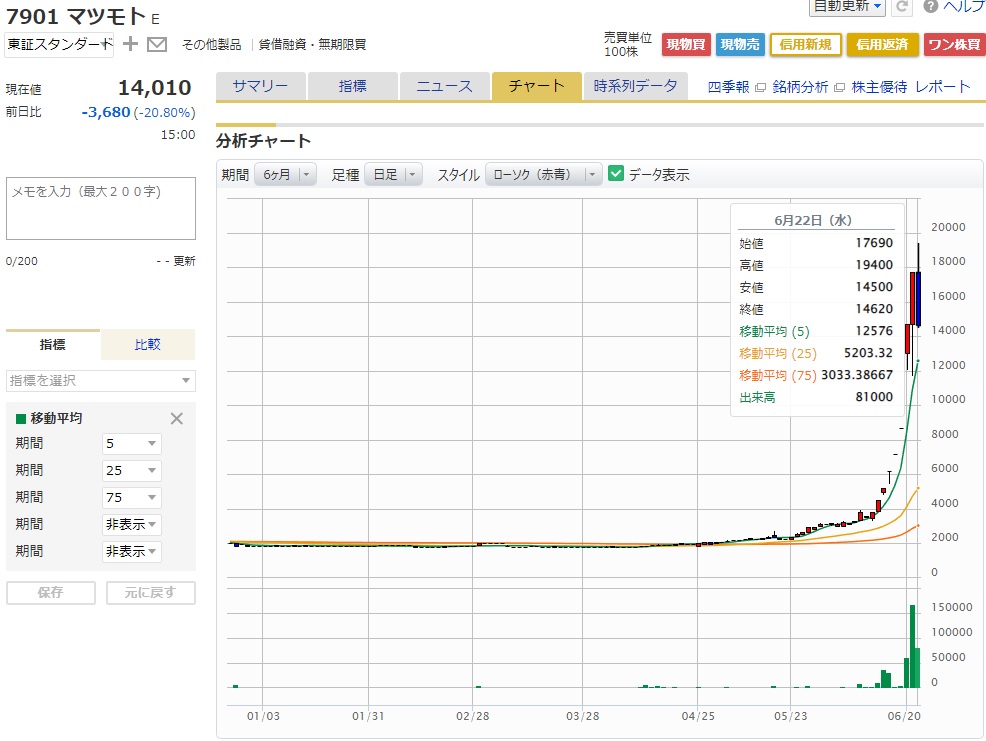The image size is (986, 741).
Task: Switch to the 比較 tab
Action: 148,345
